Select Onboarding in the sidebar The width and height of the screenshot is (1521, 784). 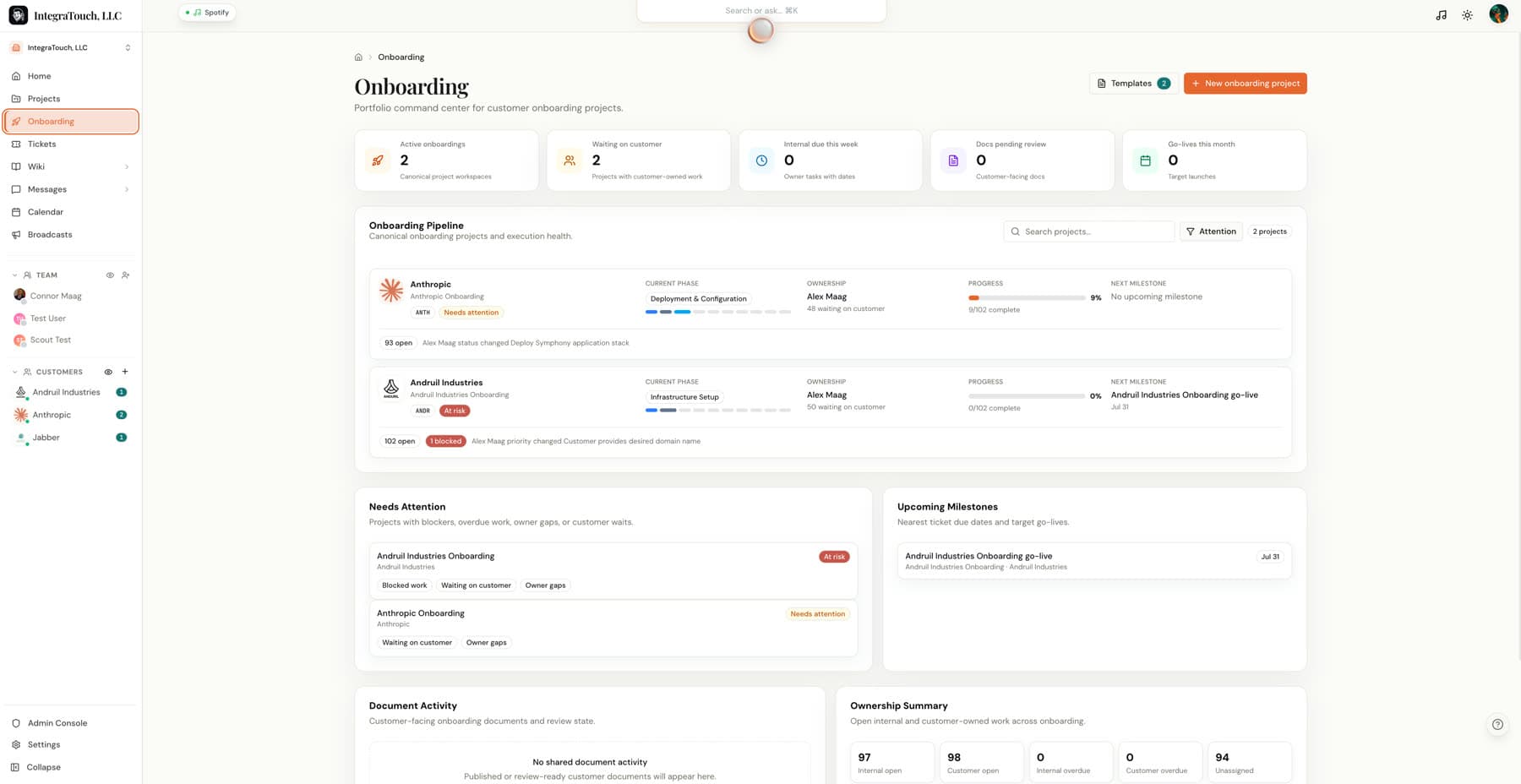[71, 121]
